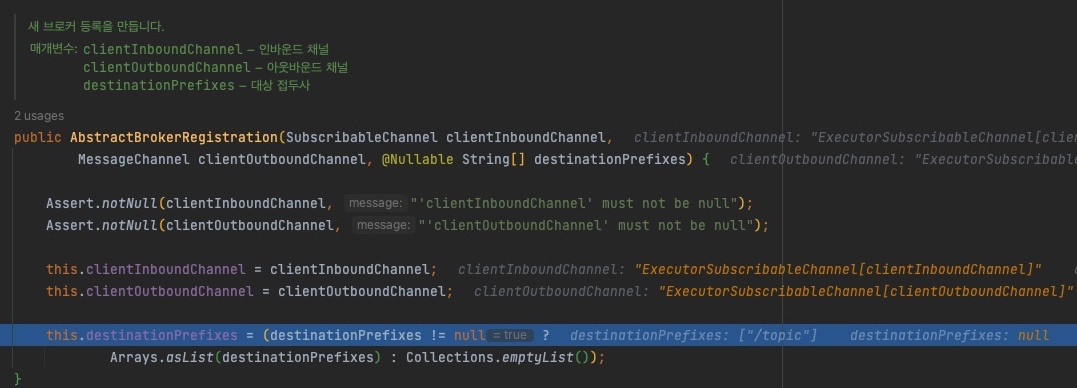Image resolution: width=1077 pixels, height=388 pixels.
Task: Click the MessageChannel parameter type
Action: (133, 159)
